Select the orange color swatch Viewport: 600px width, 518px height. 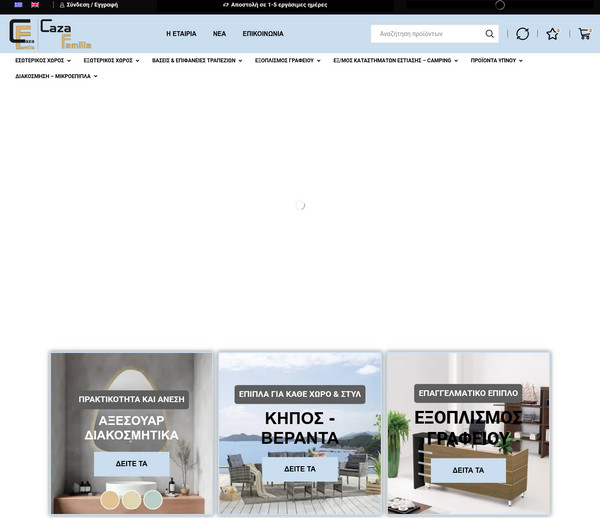tap(110, 500)
